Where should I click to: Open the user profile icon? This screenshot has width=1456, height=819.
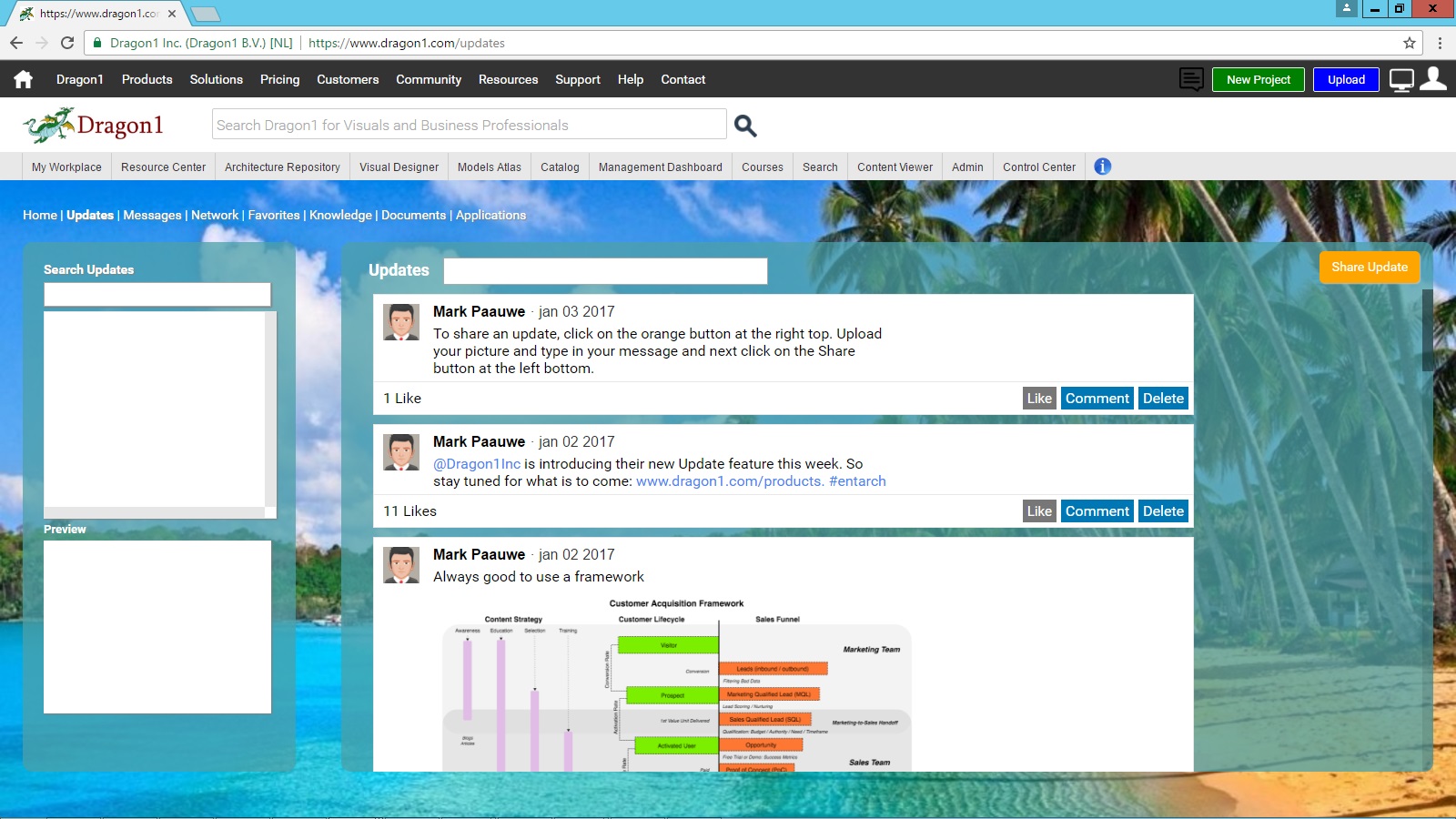(1433, 78)
